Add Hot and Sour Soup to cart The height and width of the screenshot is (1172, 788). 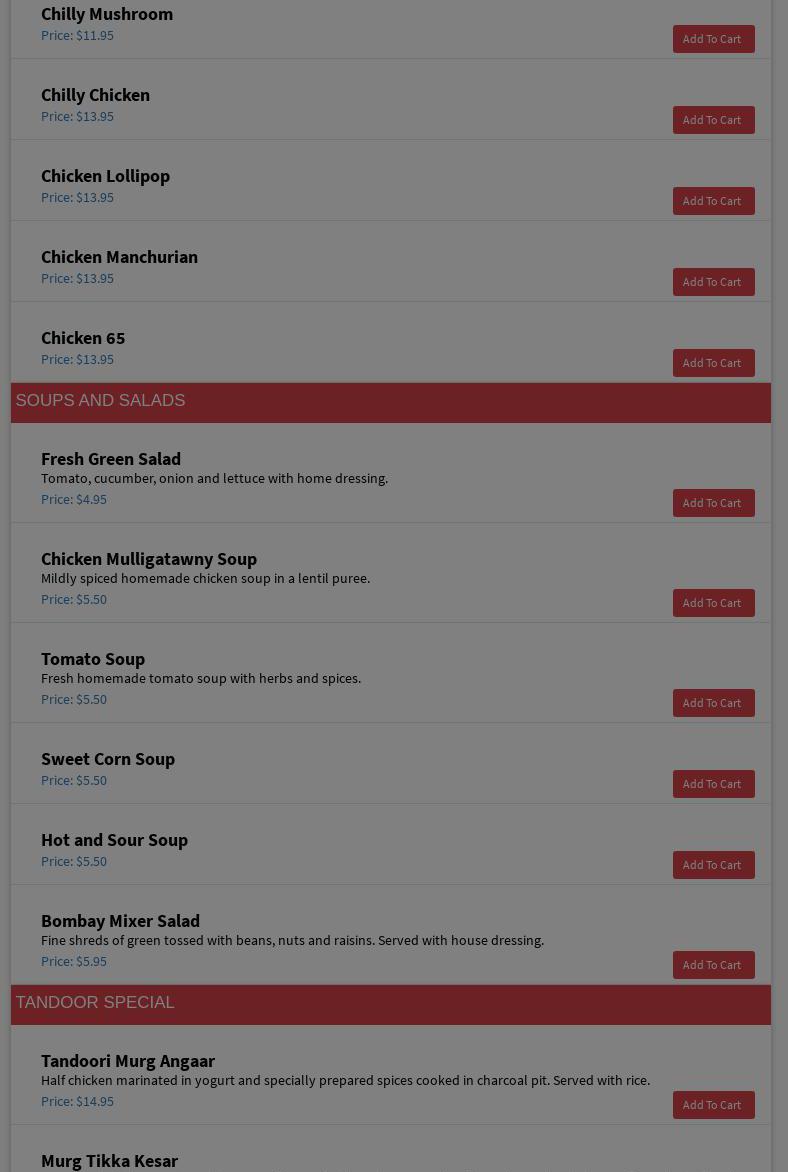pyautogui.click(x=713, y=865)
